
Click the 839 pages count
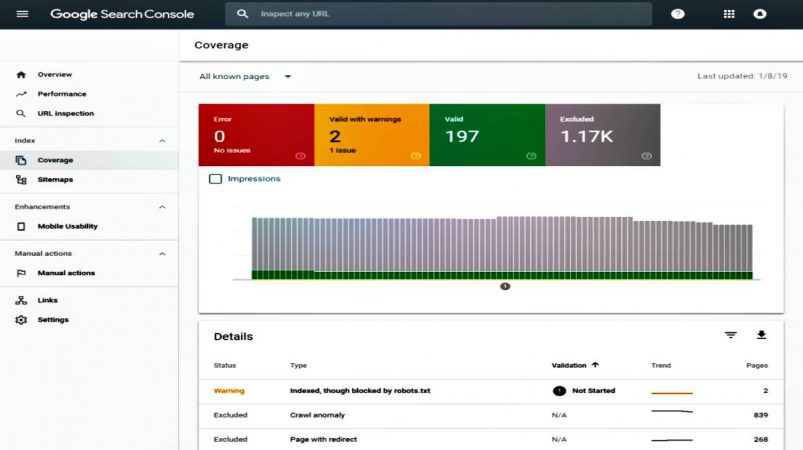(x=761, y=415)
